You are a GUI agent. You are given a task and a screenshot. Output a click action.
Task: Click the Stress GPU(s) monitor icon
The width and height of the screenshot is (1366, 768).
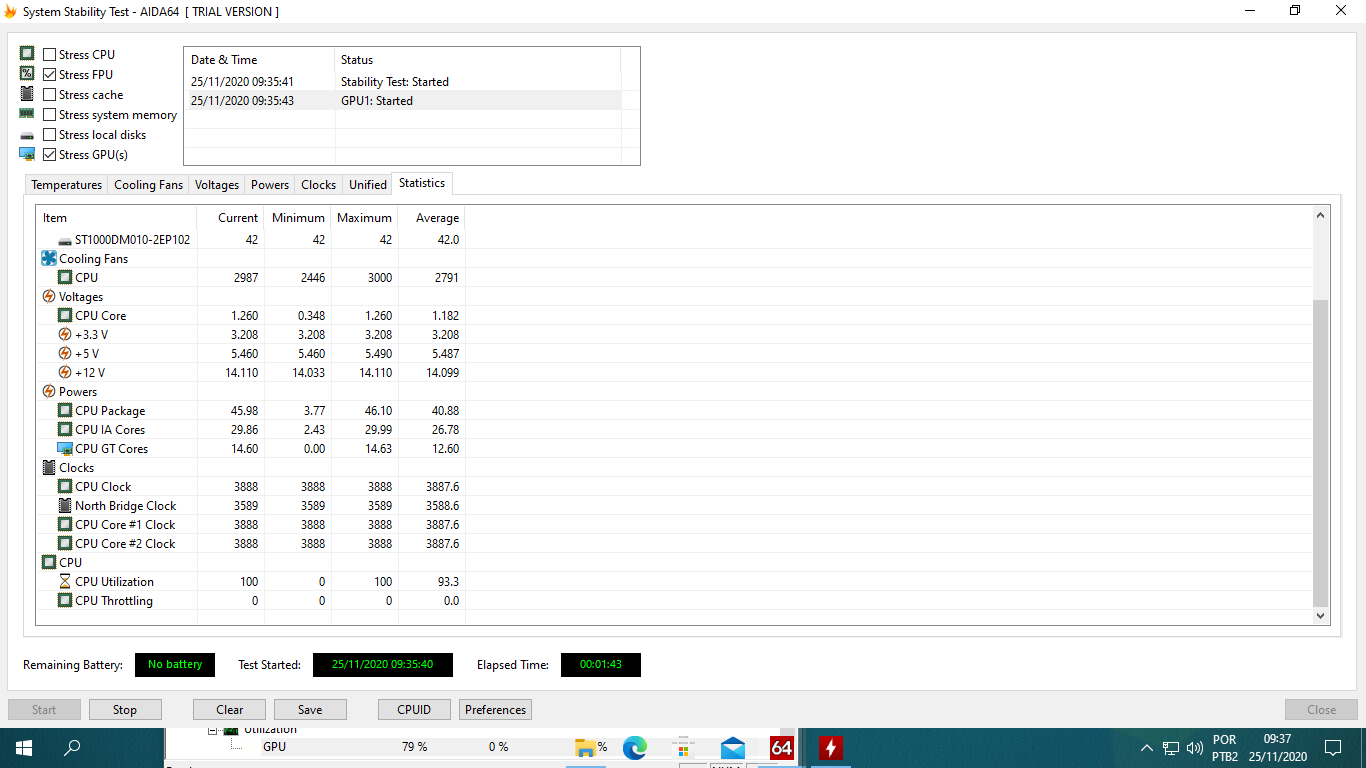(x=27, y=154)
